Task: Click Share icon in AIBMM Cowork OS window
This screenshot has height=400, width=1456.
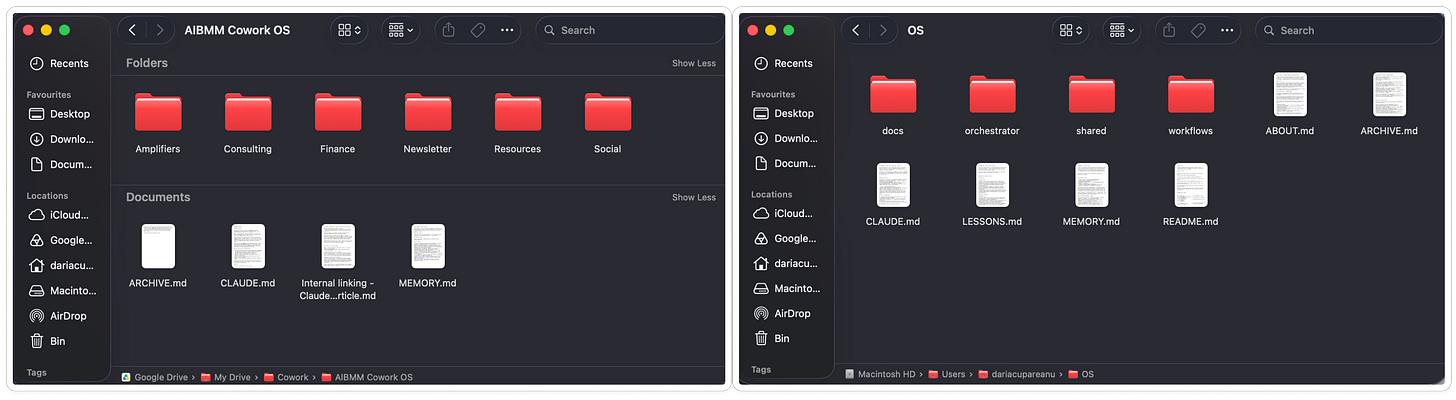Action: [449, 30]
